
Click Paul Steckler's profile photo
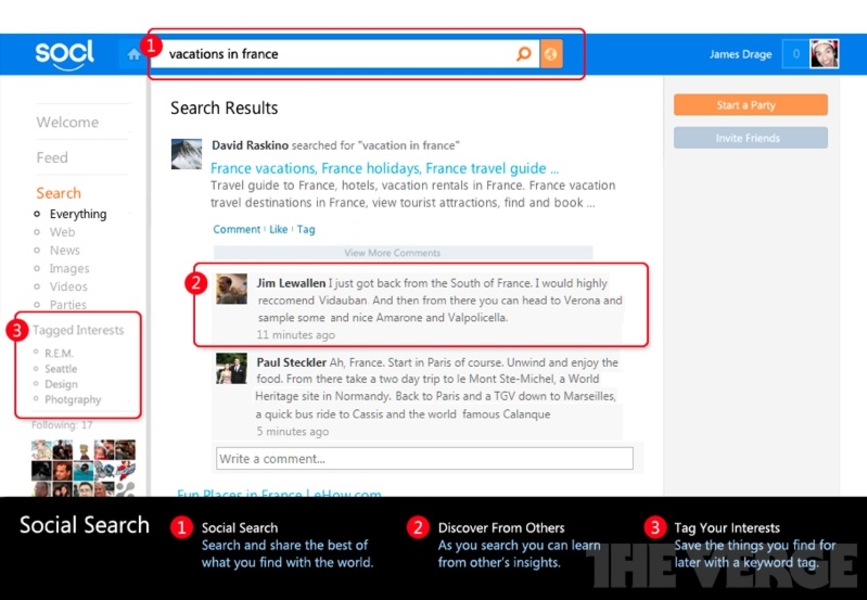[x=232, y=368]
